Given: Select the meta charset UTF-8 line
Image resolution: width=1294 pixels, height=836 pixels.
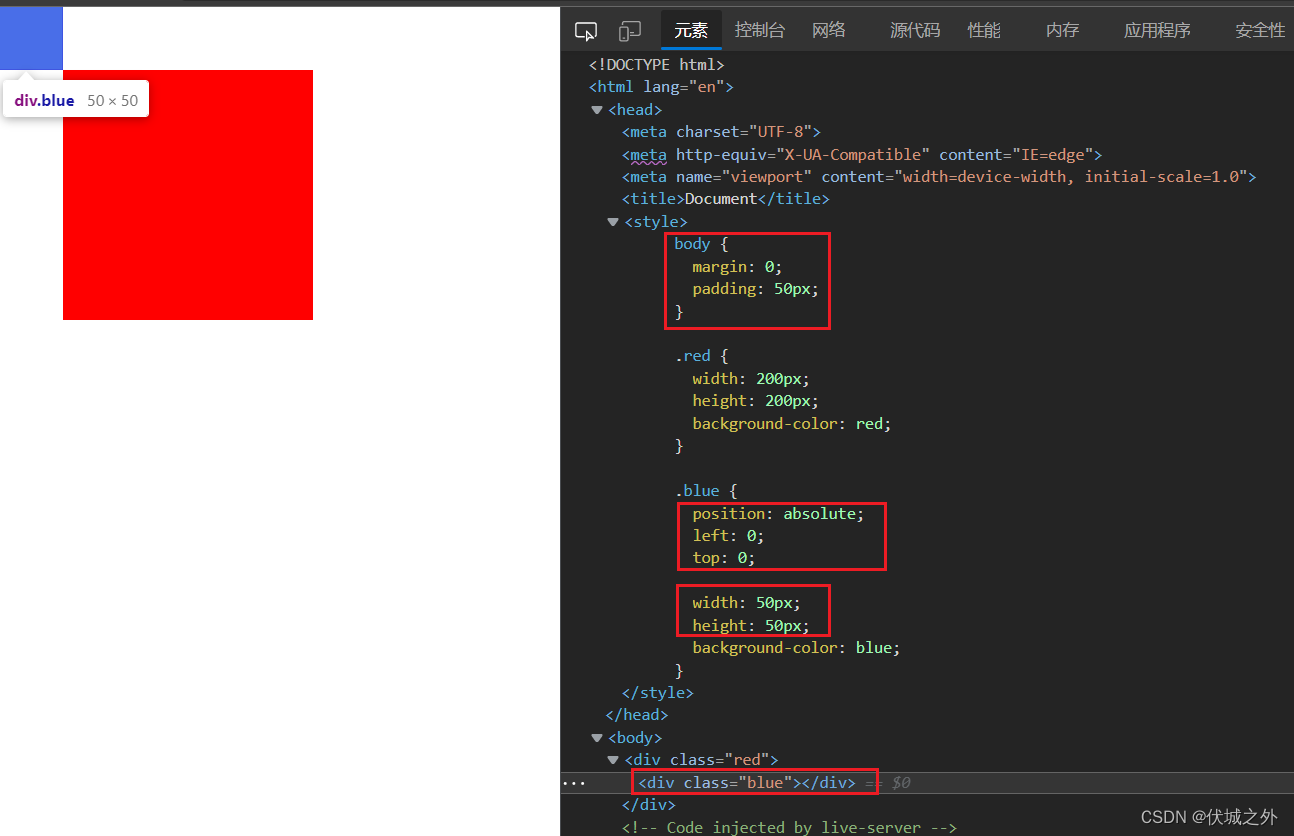Looking at the screenshot, I should pos(721,132).
